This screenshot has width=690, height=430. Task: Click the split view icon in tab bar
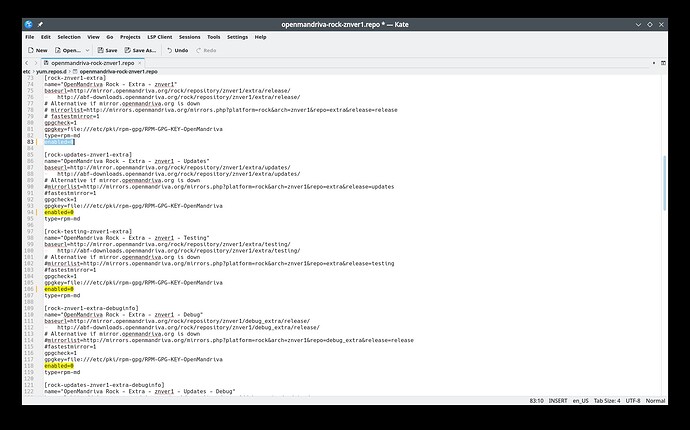[x=663, y=63]
